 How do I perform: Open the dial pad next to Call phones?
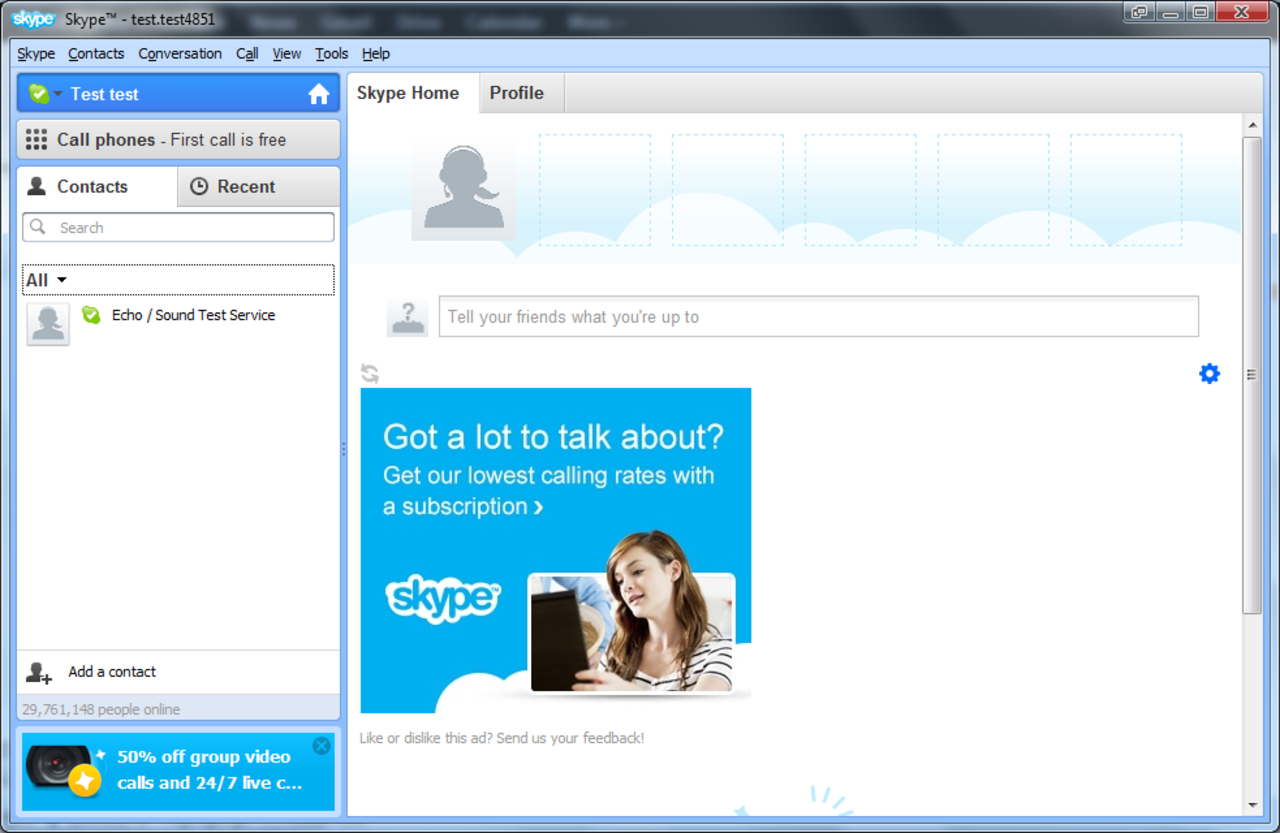point(36,139)
